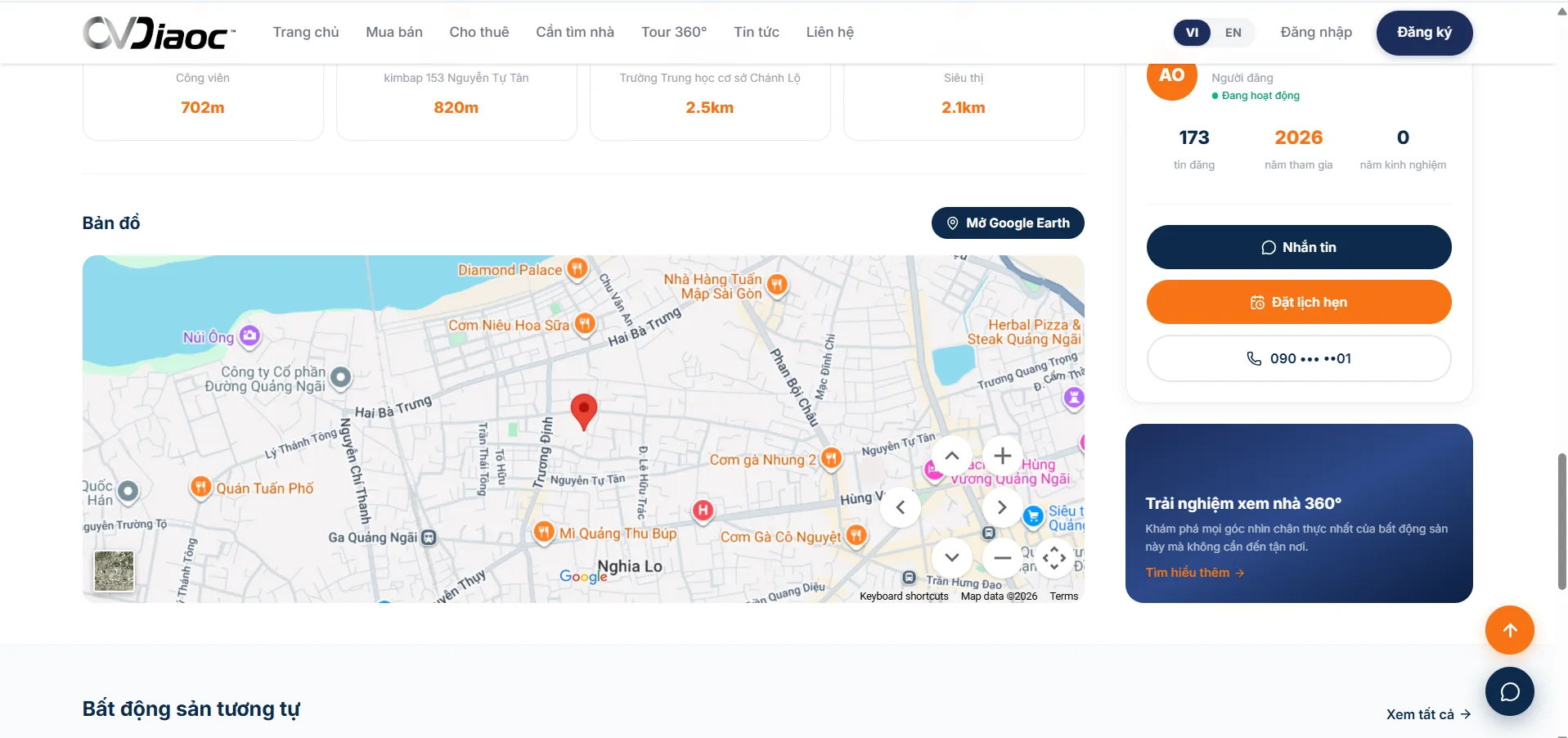The width and height of the screenshot is (1568, 738).
Task: Open map Keyboard shortcuts
Action: coord(904,596)
